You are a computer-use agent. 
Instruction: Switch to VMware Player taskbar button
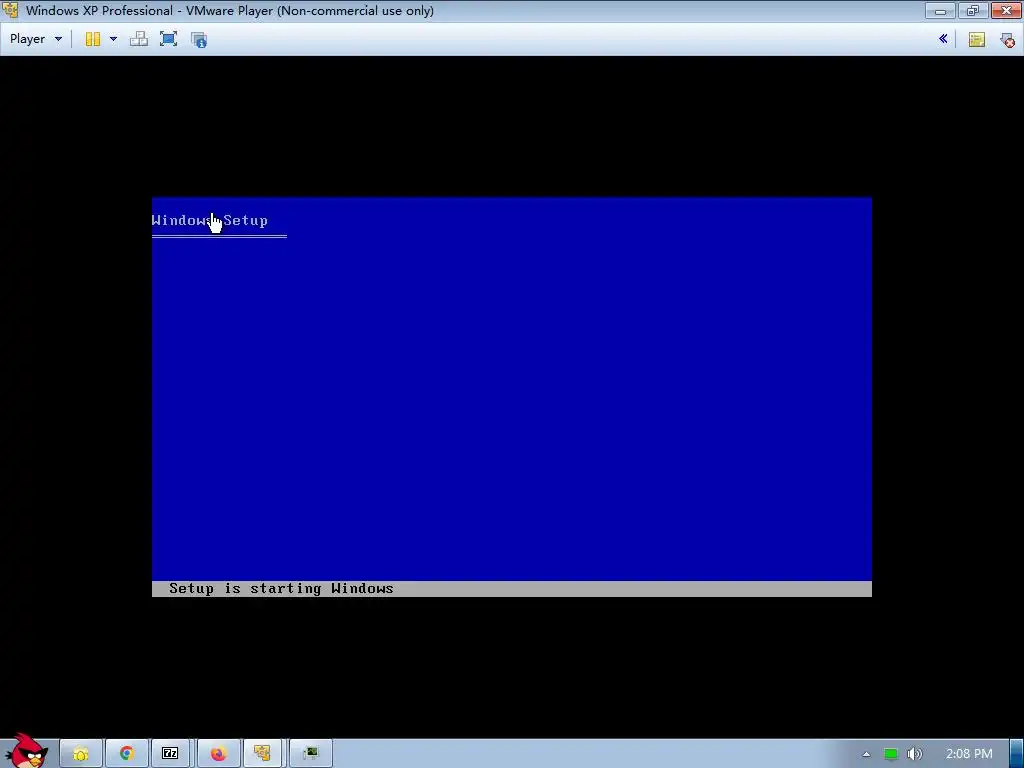point(263,754)
